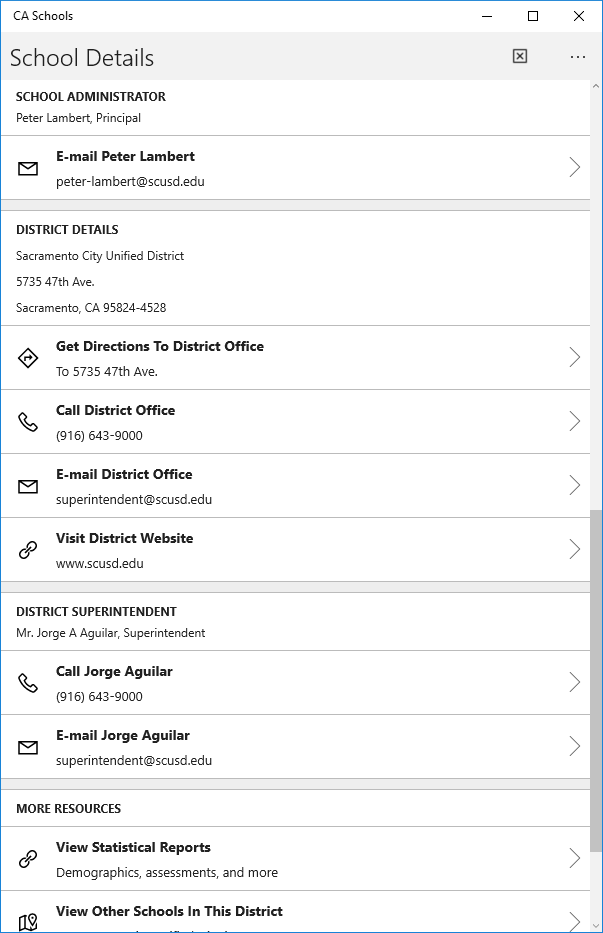
Task: Expand the chevron on Get Directions row
Action: pos(574,358)
